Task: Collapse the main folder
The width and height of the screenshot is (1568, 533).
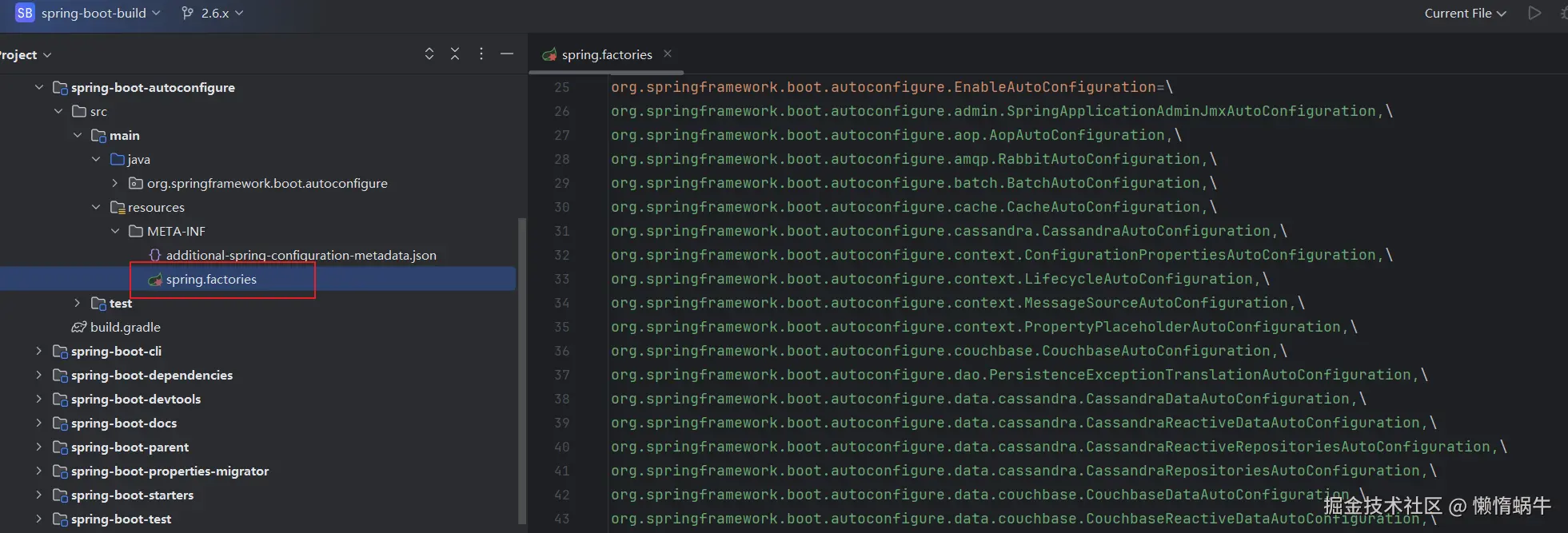Action: point(77,135)
